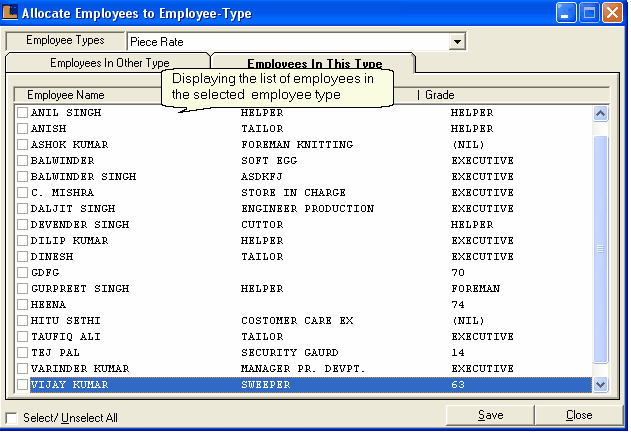The height and width of the screenshot is (434, 631).
Task: Click the application icon in title bar
Action: pyautogui.click(x=10, y=12)
